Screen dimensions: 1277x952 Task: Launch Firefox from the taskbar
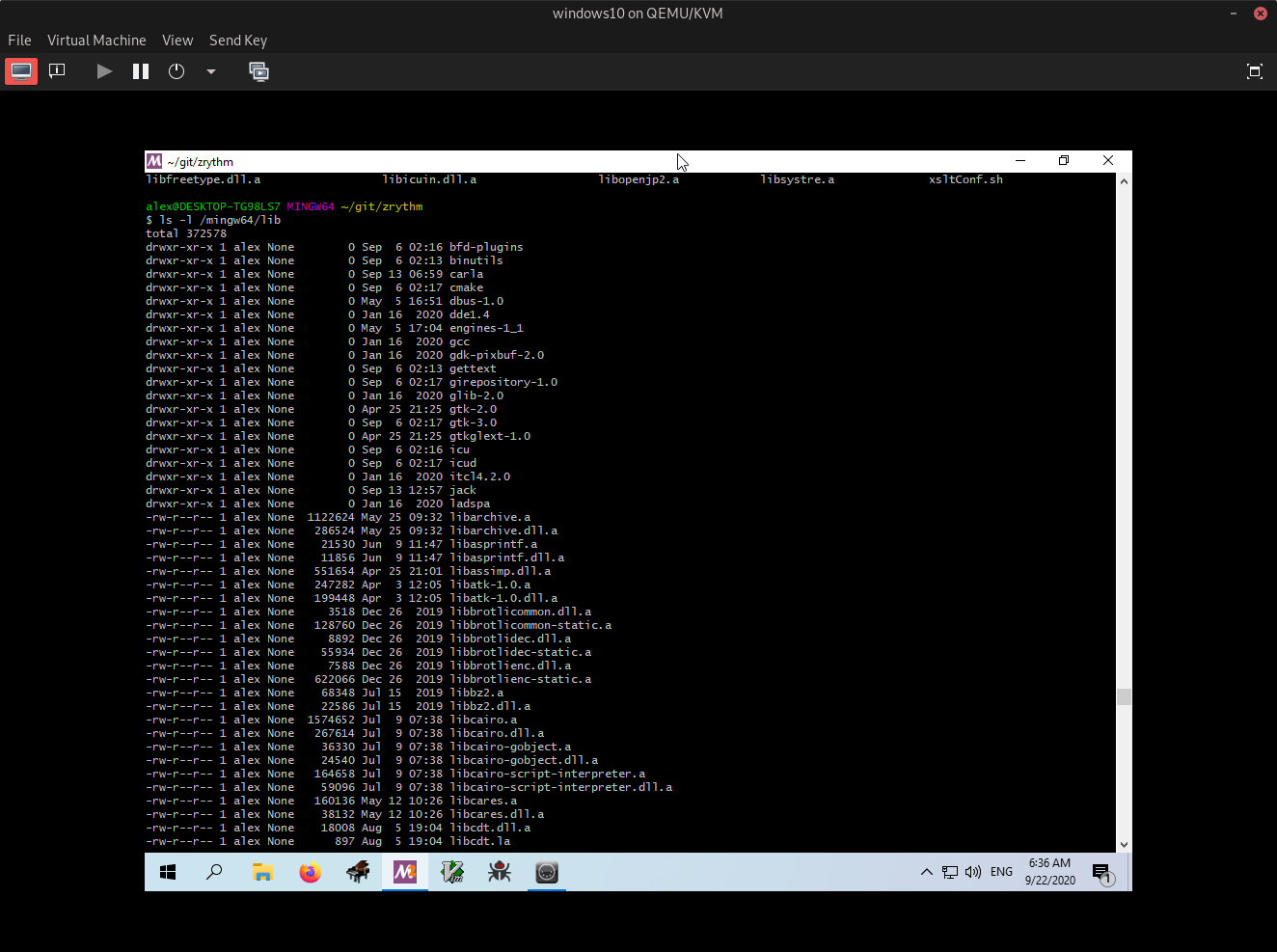click(310, 872)
